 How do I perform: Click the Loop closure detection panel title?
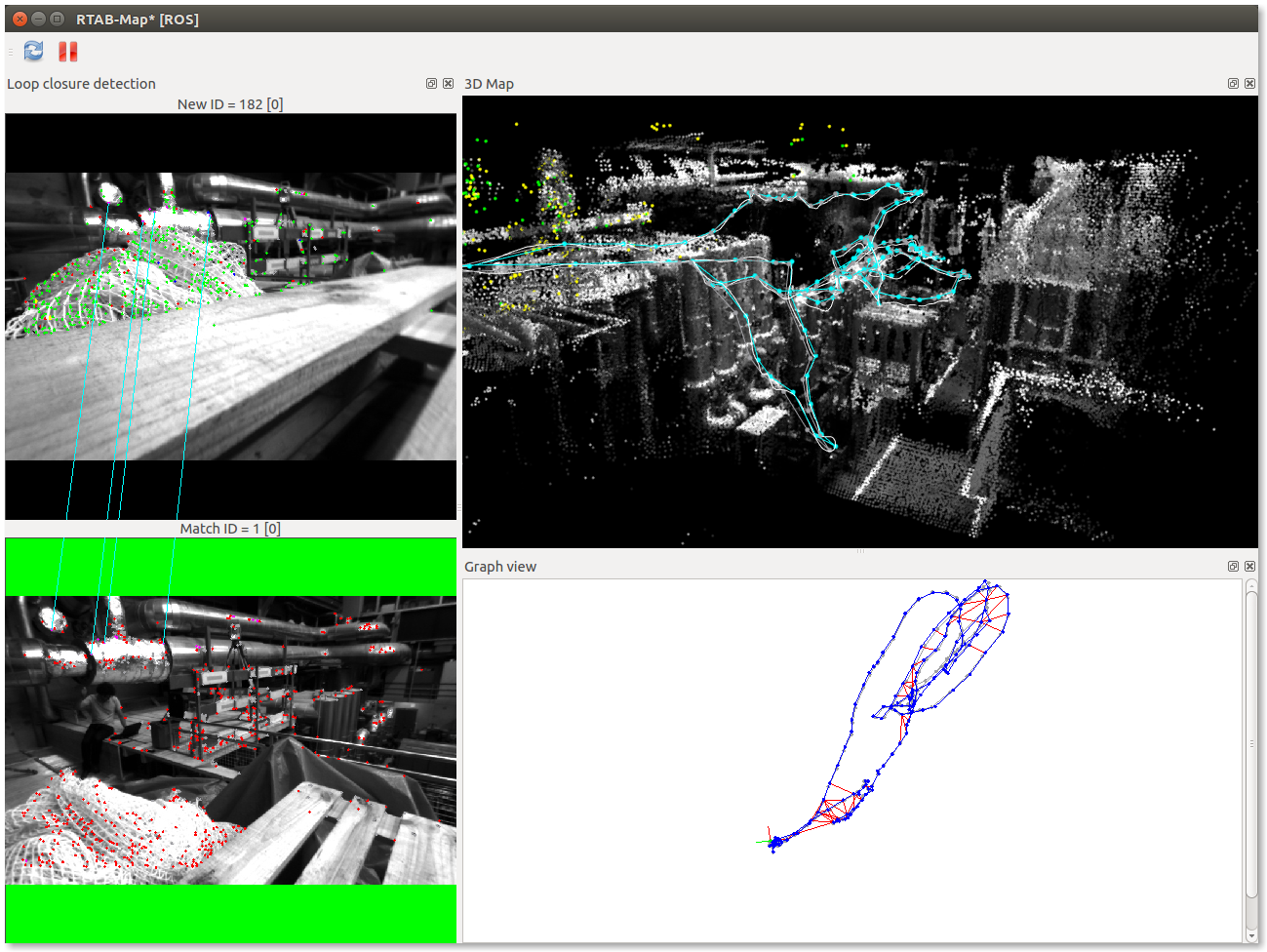[x=82, y=84]
